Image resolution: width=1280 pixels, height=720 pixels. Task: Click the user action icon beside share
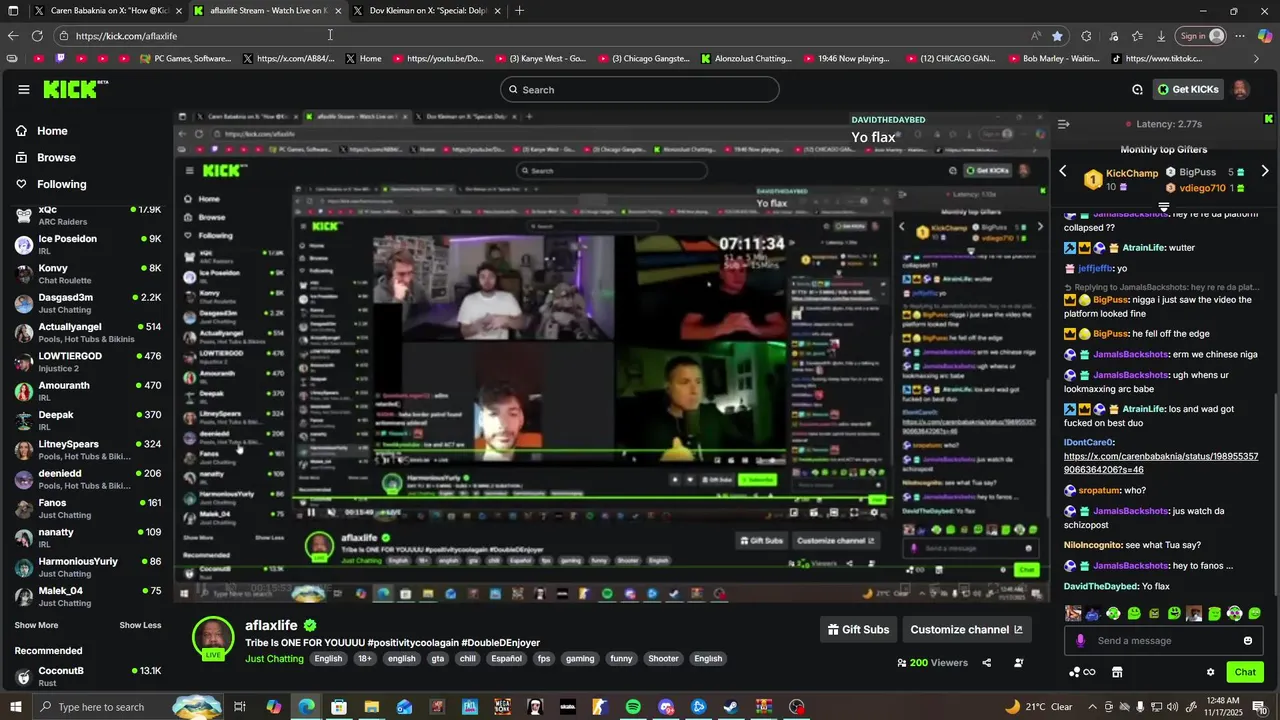[x=1019, y=663]
